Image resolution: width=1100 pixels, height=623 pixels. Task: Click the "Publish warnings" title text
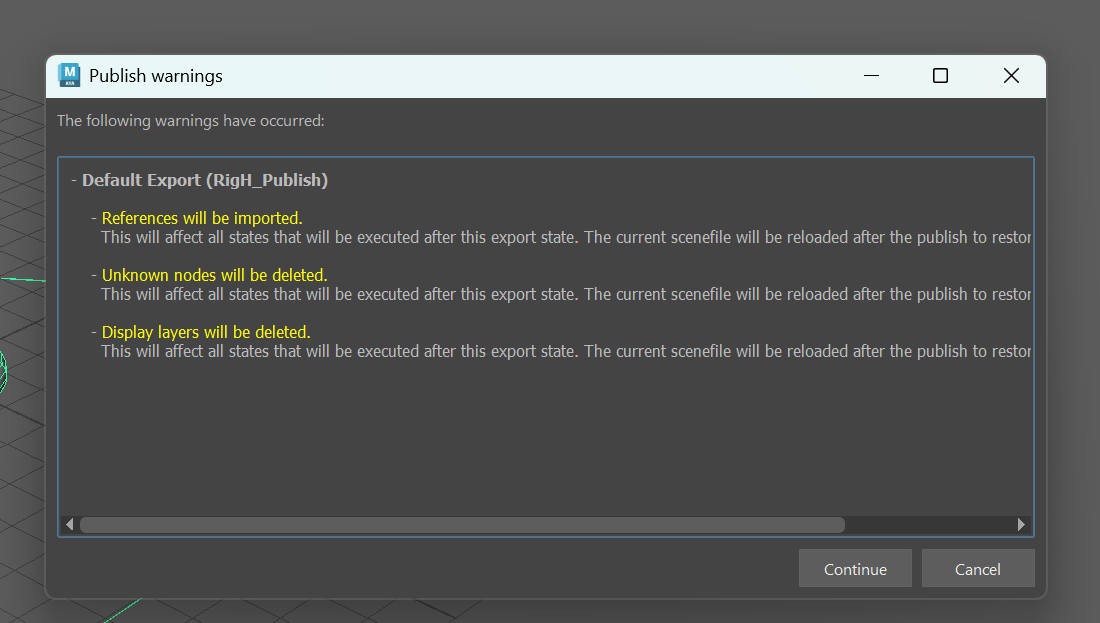156,76
